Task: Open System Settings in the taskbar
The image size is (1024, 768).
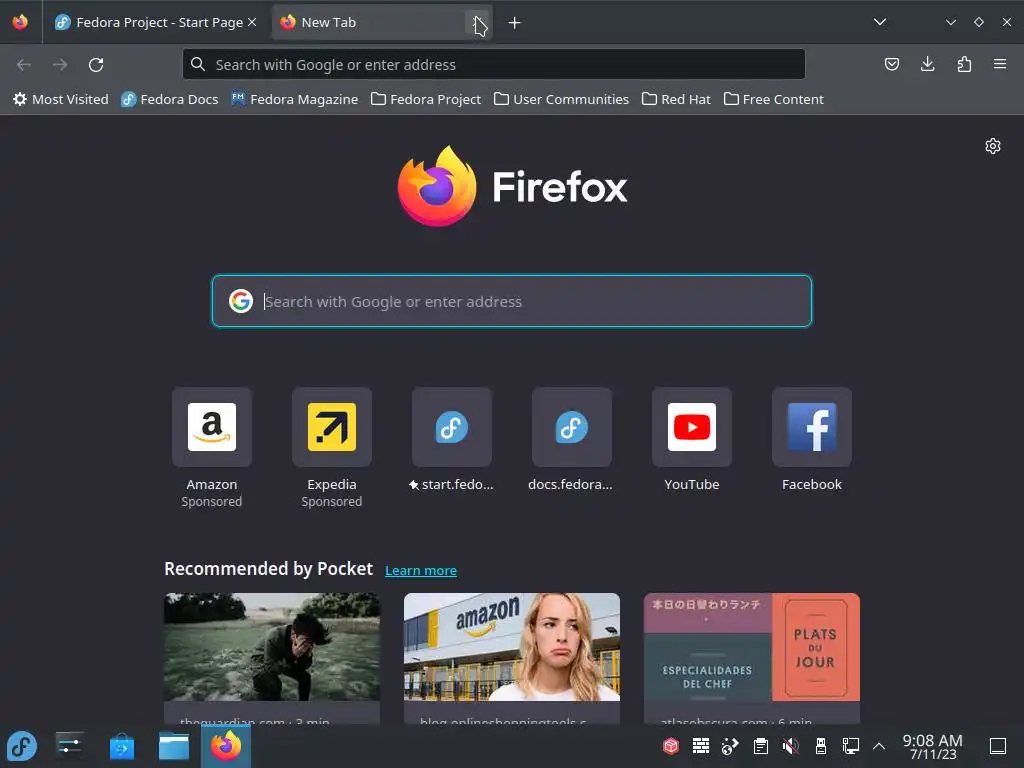Action: pyautogui.click(x=69, y=746)
